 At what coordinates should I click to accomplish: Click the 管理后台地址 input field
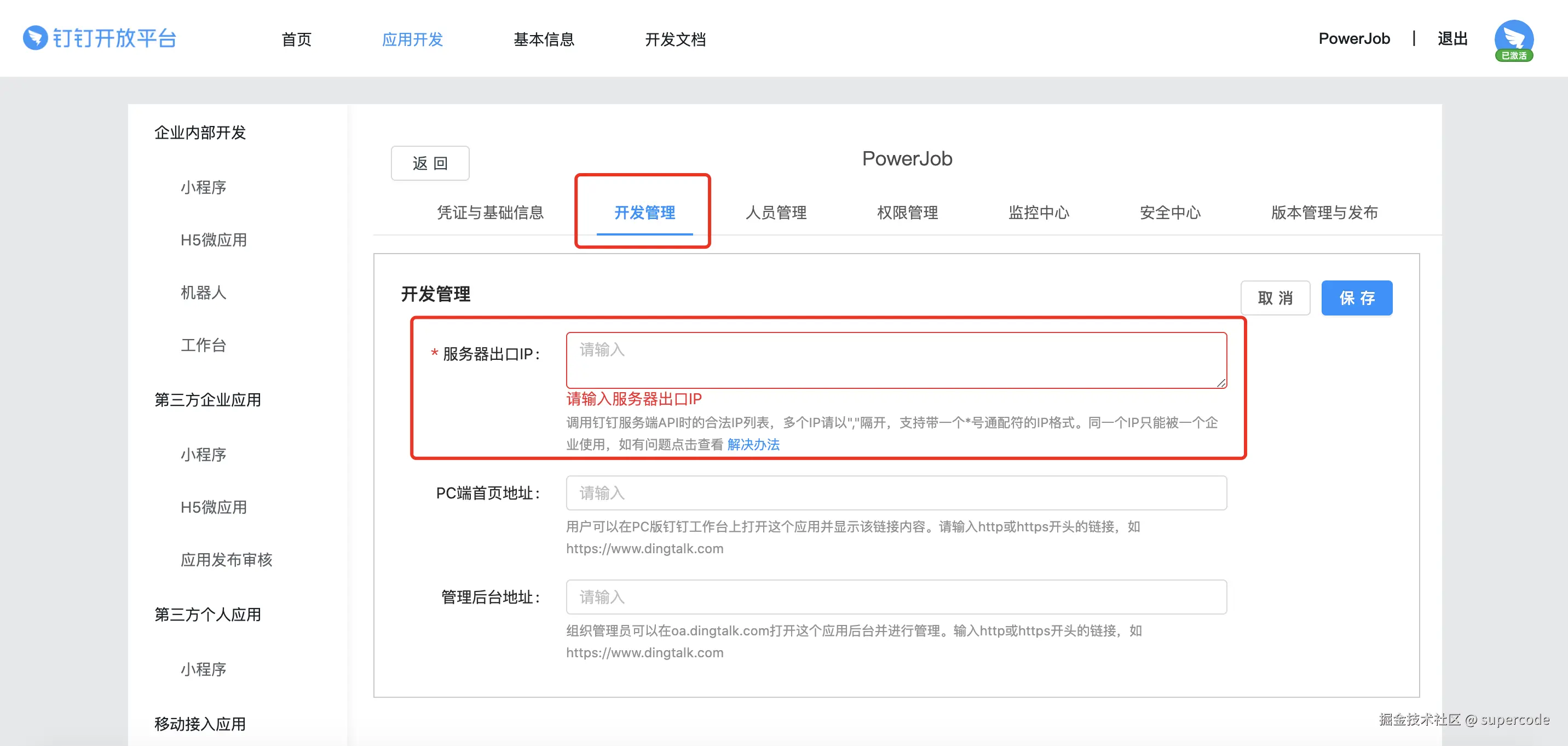pos(895,597)
